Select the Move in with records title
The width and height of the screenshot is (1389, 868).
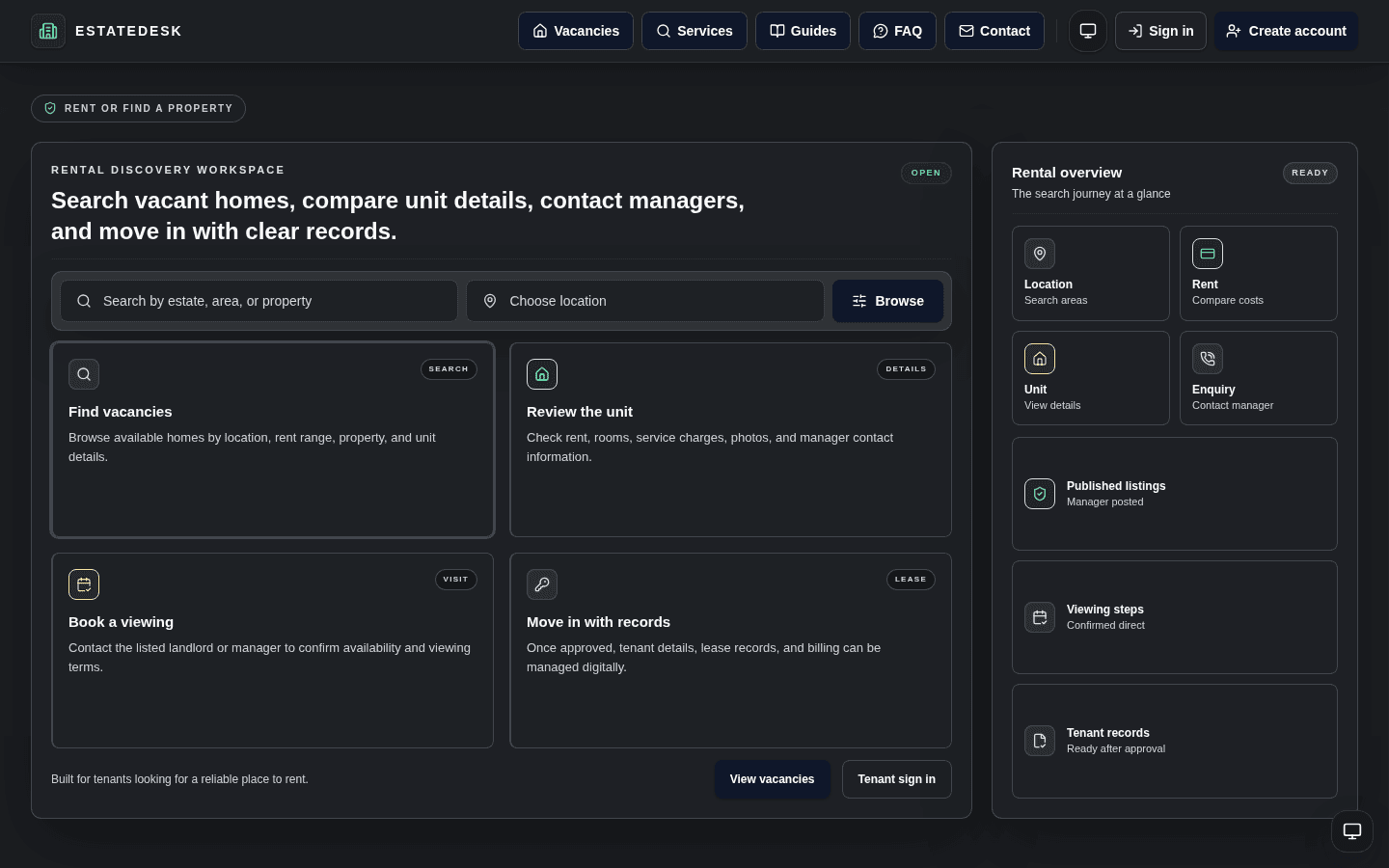coord(598,622)
